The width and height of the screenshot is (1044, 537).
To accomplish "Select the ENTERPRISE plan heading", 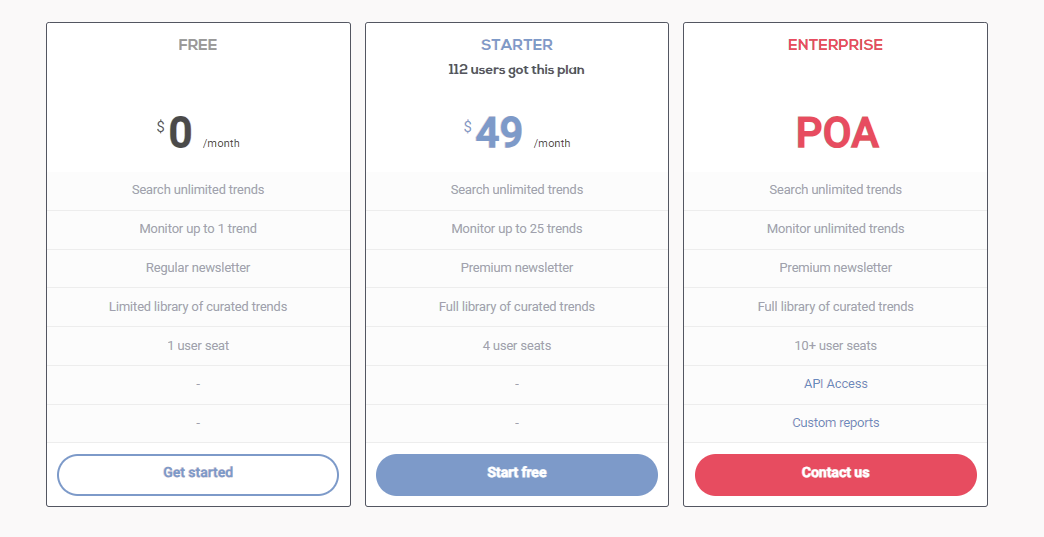I will pyautogui.click(x=836, y=45).
